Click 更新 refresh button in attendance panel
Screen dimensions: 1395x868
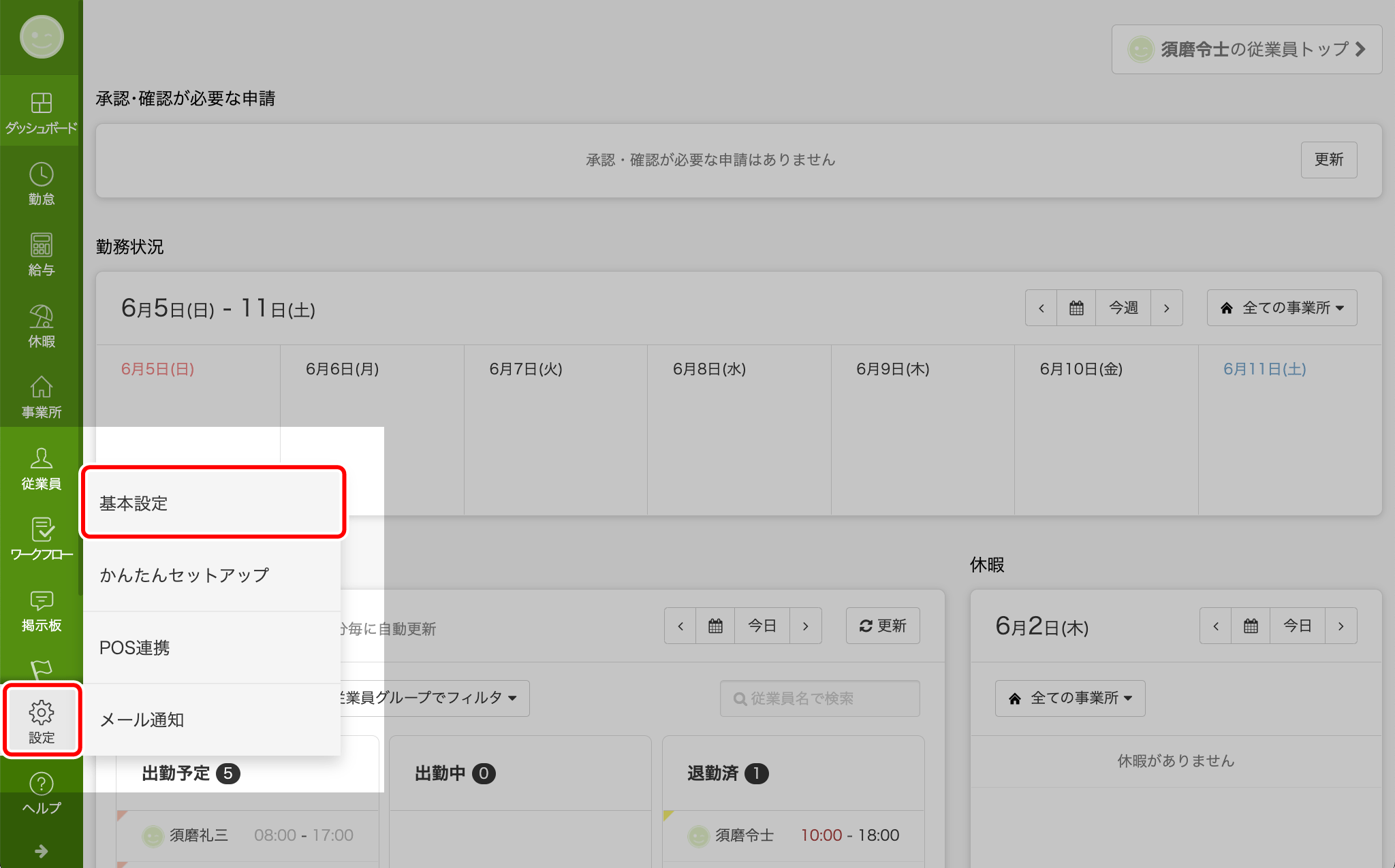[x=883, y=626]
